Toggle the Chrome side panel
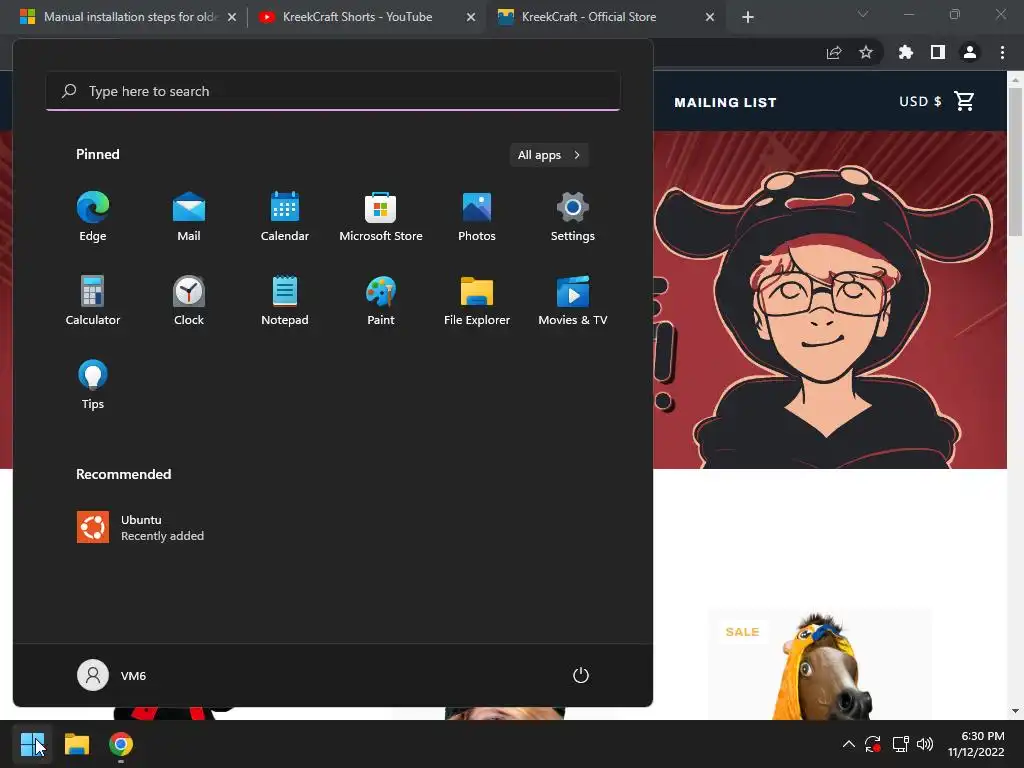The image size is (1024, 768). click(x=938, y=52)
